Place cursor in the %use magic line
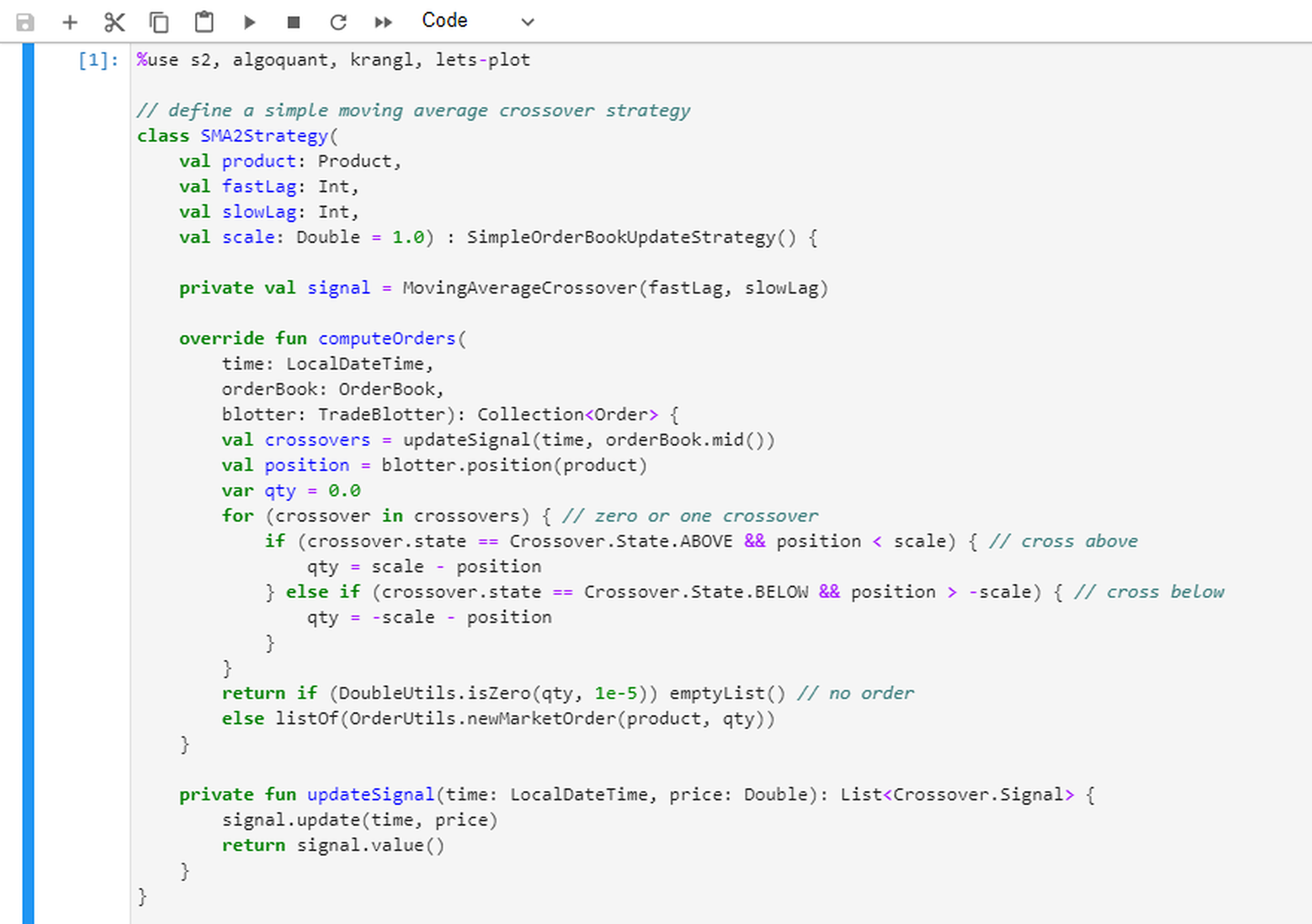 coord(333,60)
